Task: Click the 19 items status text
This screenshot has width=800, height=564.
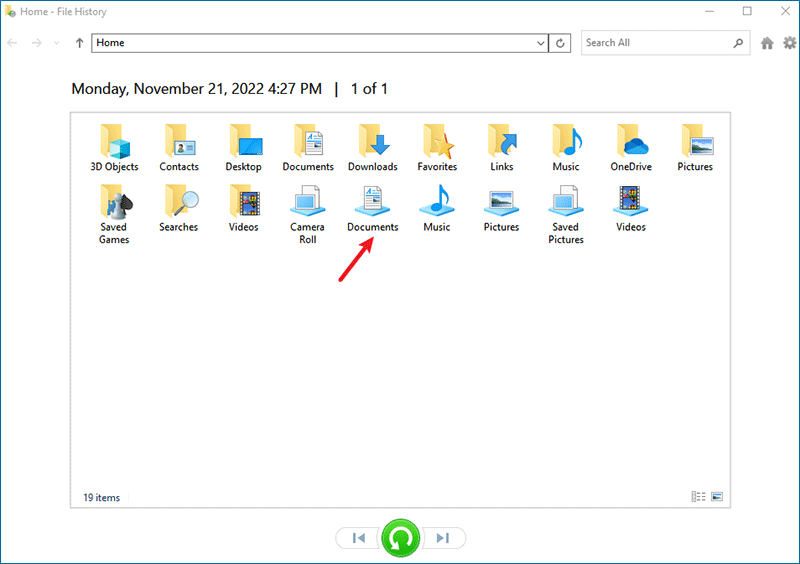Action: point(102,498)
